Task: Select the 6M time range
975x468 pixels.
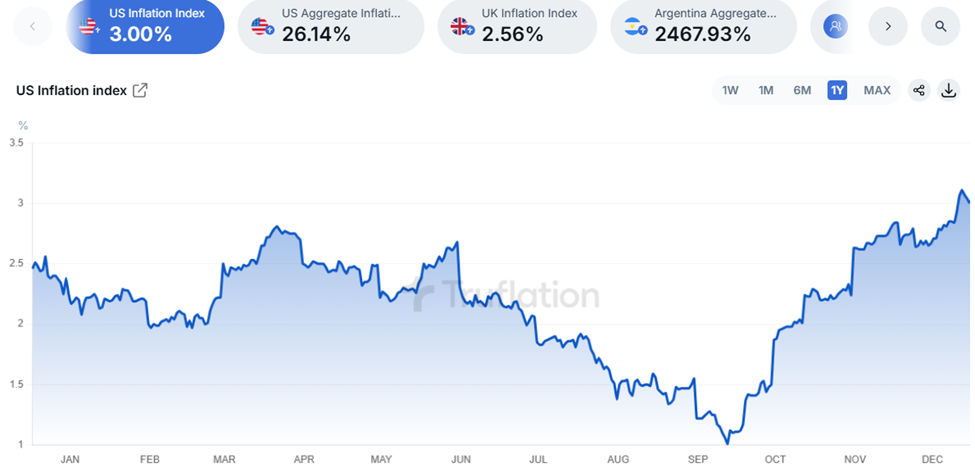Action: coord(802,90)
